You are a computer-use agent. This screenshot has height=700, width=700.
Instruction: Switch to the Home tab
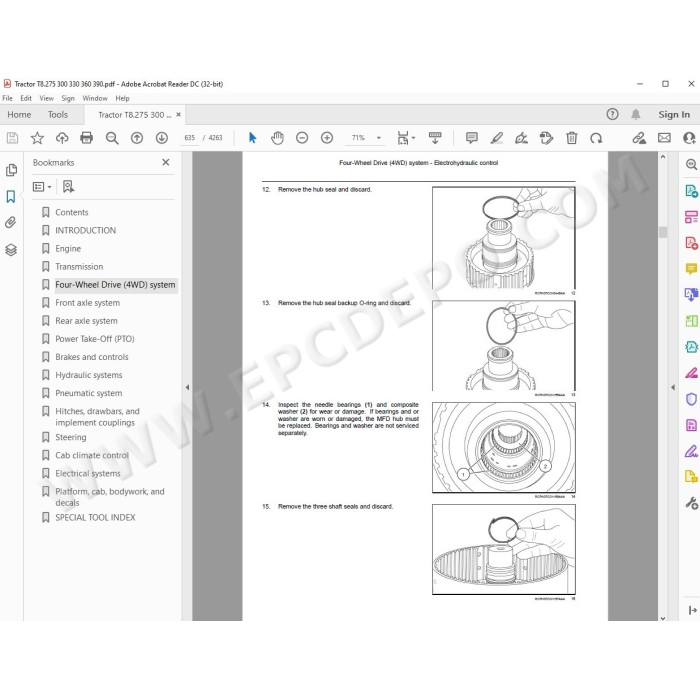click(x=19, y=115)
